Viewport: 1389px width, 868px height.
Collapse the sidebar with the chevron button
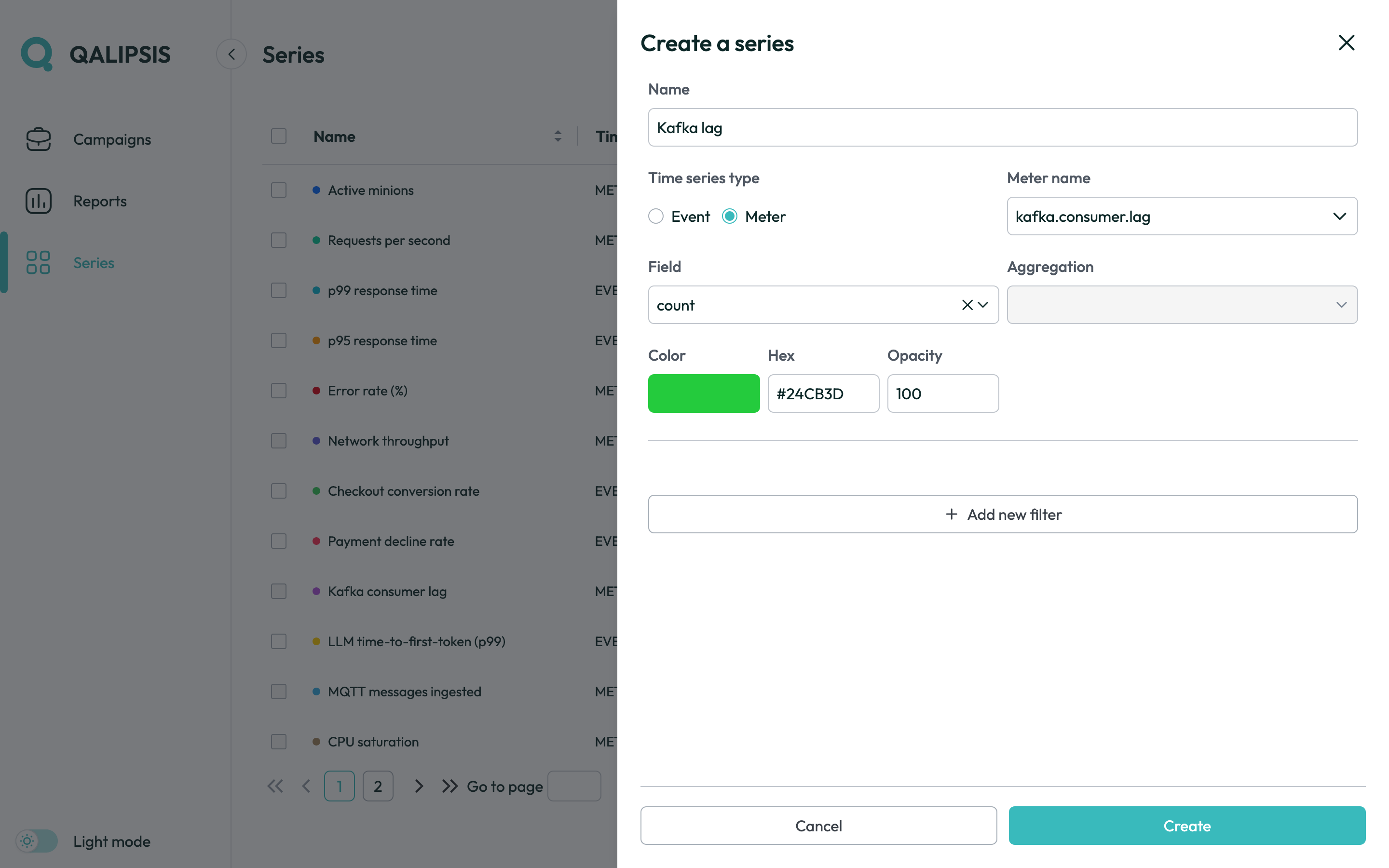tap(231, 54)
